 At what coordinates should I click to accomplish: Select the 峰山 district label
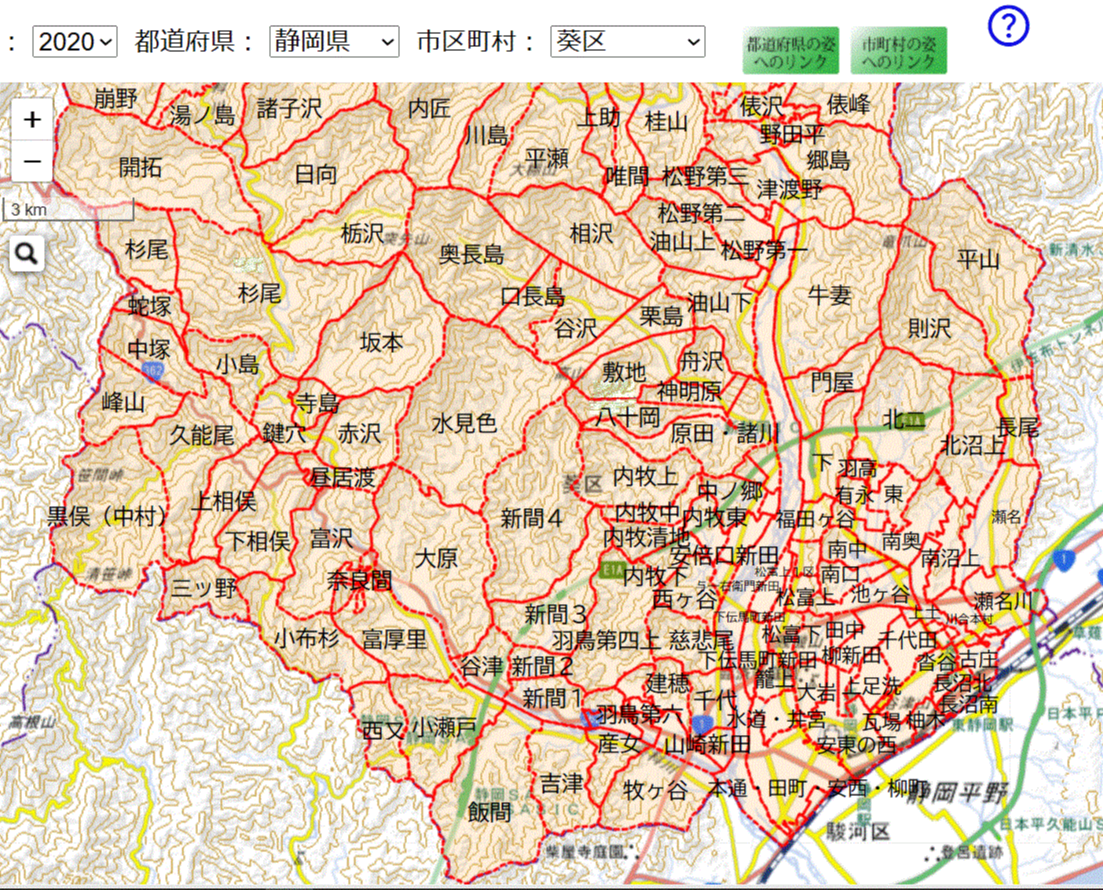123,402
